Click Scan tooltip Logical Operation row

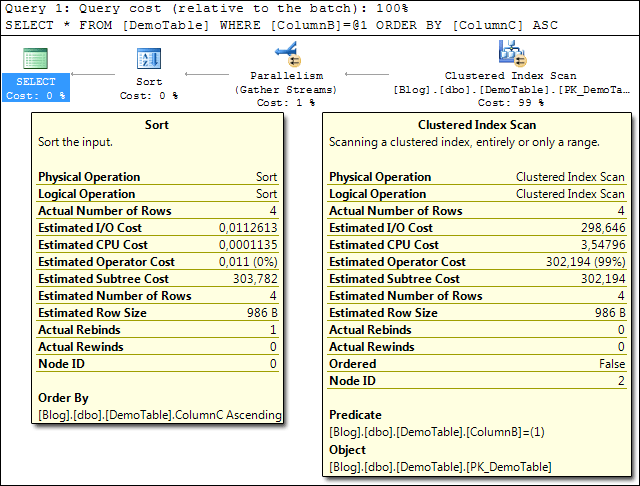[477, 194]
